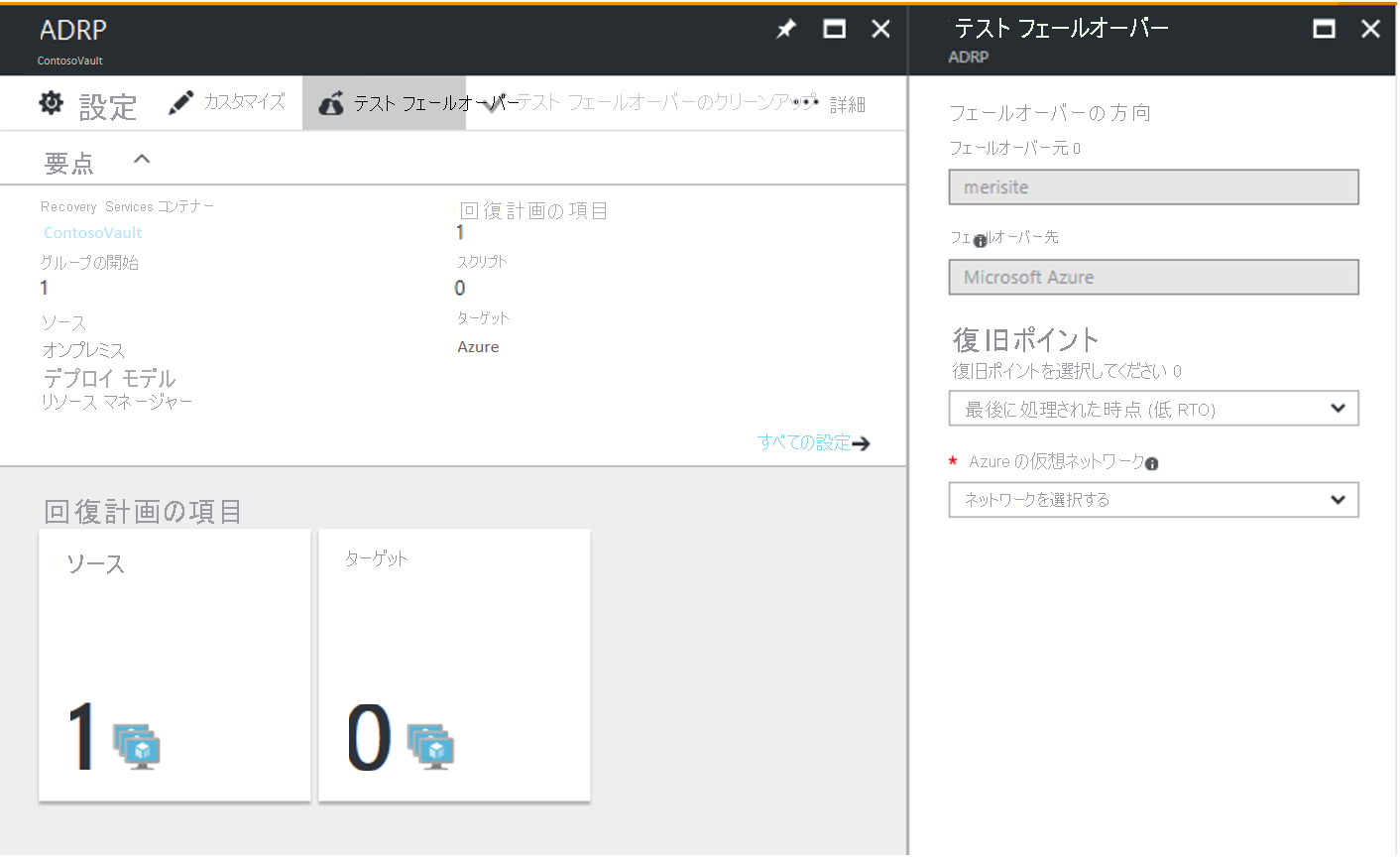Maximize the ADRP blade
This screenshot has height=861, width=1400.
[835, 30]
